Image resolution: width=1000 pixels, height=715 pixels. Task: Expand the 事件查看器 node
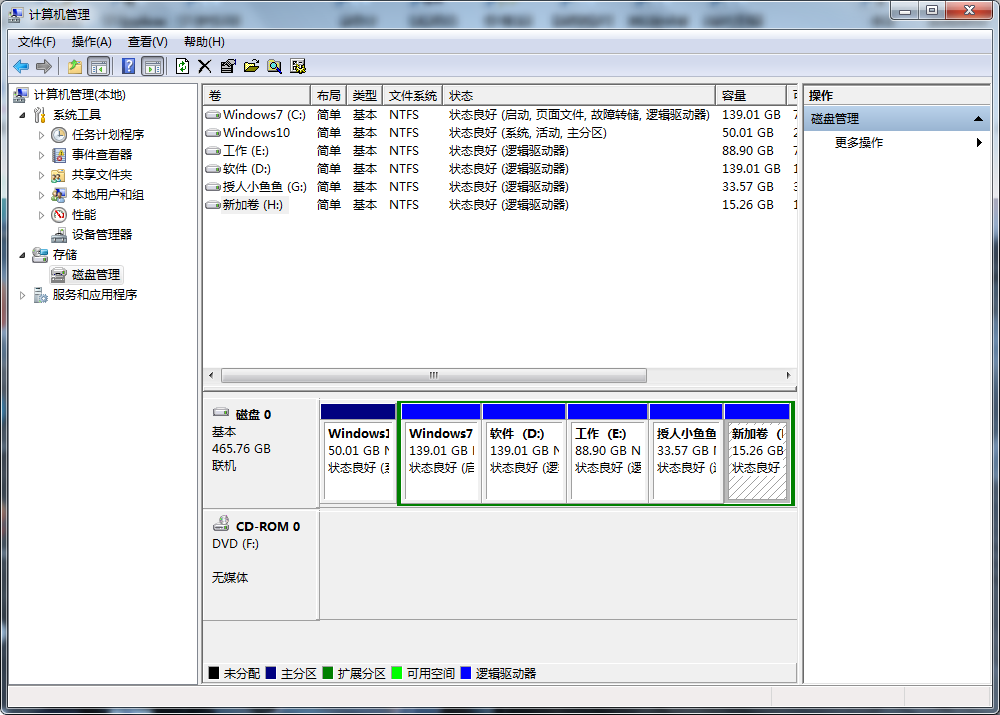41,155
